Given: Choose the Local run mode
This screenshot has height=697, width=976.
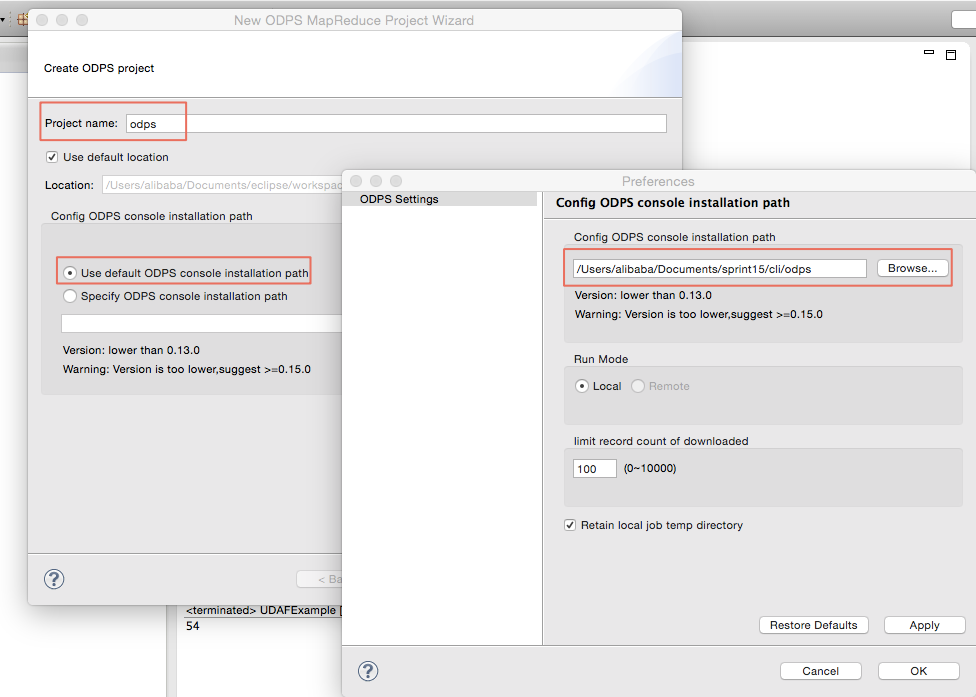Looking at the screenshot, I should [582, 386].
